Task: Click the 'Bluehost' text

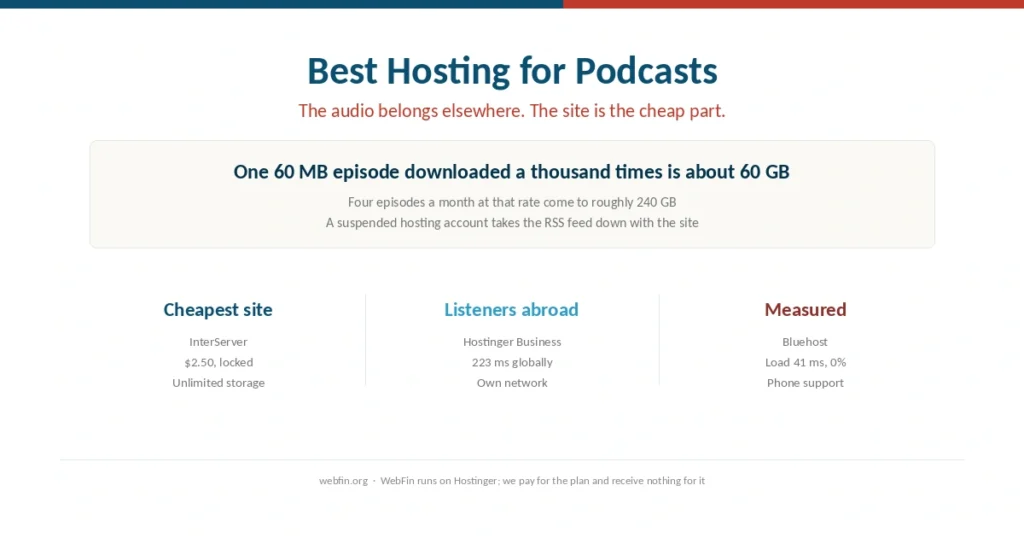Action: [x=805, y=341]
